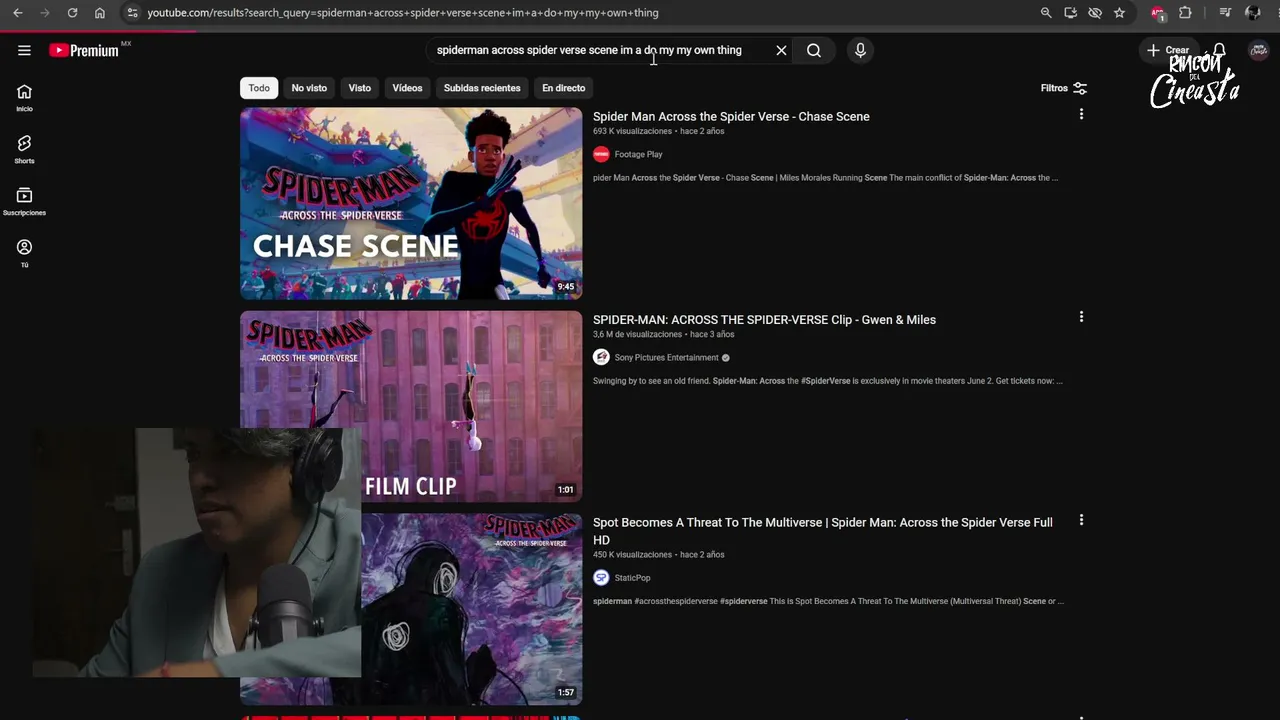Click the magnifying glass search button

(814, 50)
